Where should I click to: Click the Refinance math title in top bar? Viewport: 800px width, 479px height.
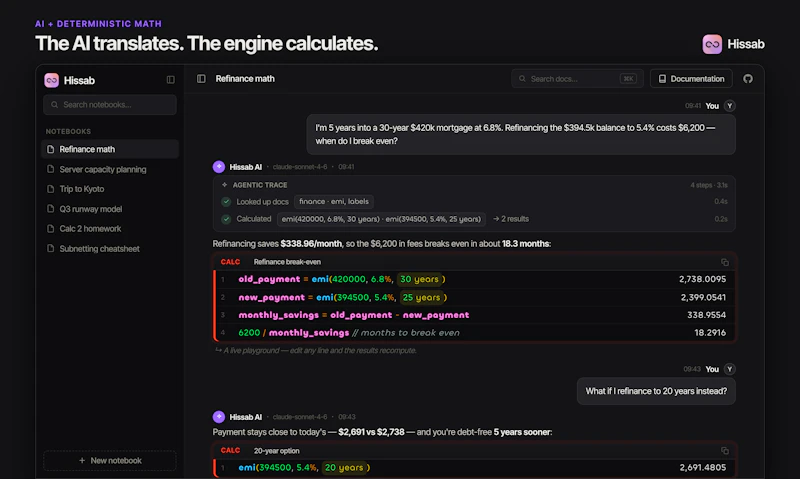click(245, 79)
